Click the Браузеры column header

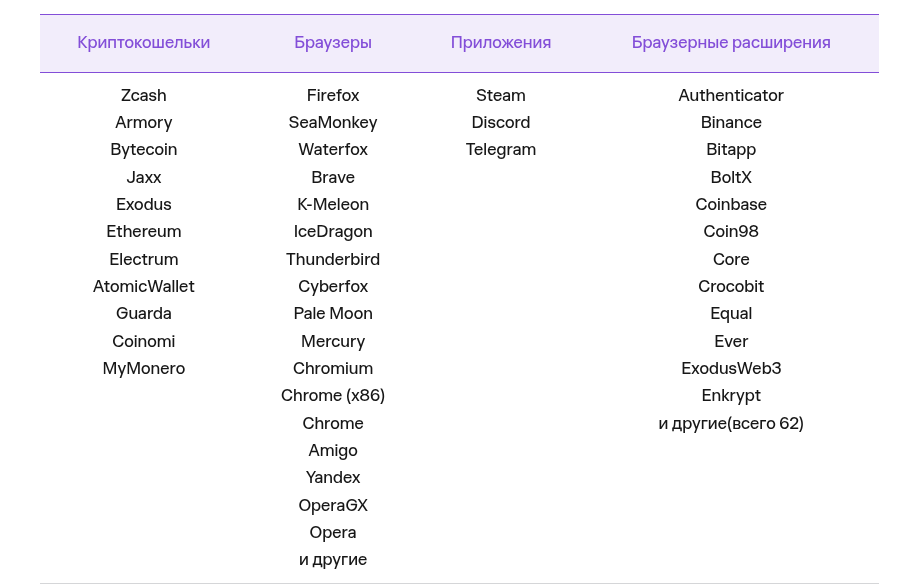pos(333,42)
